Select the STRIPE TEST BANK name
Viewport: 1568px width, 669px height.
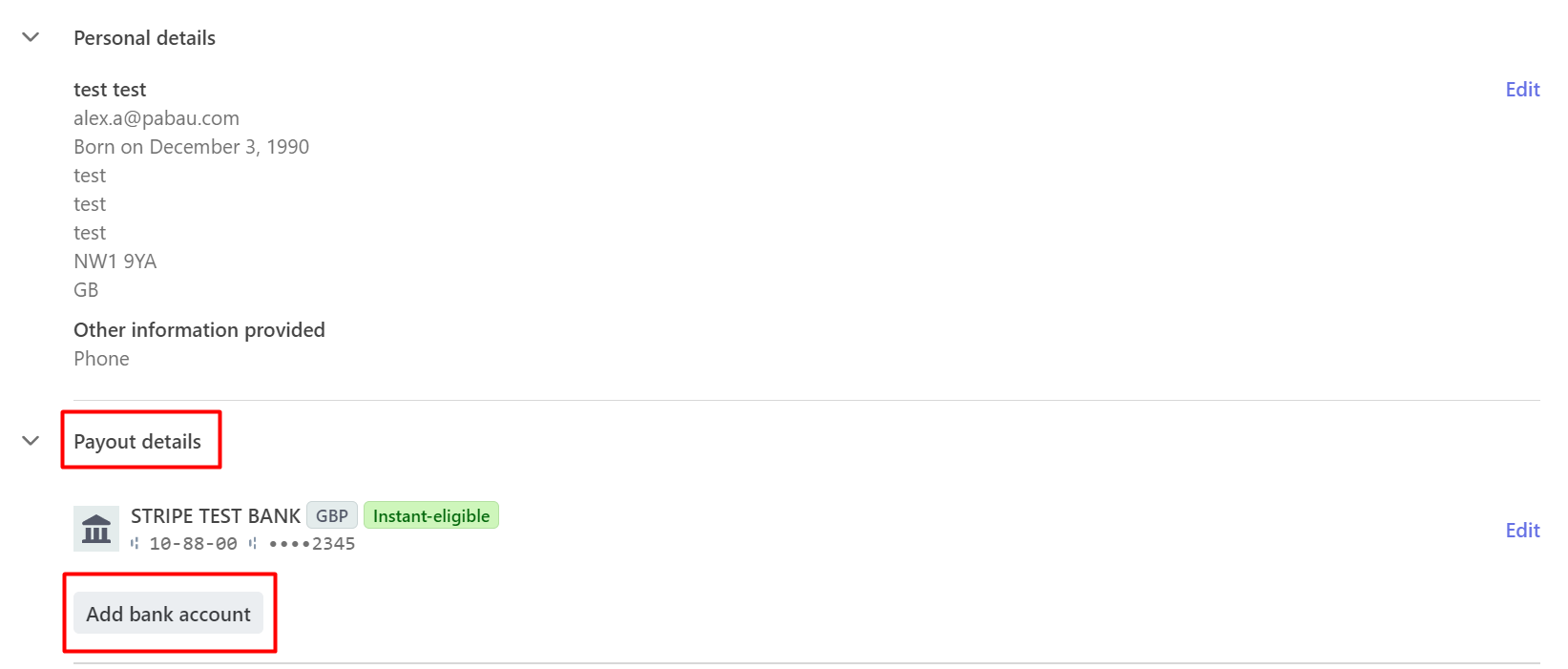click(x=216, y=516)
